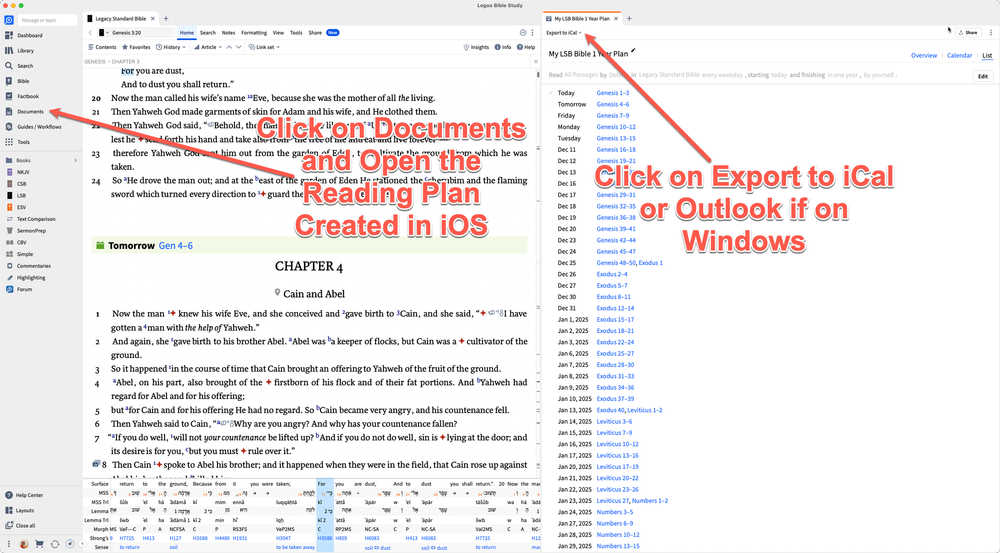Open the Formatting tab
Viewport: 1000px width, 553px height.
pyautogui.click(x=254, y=33)
